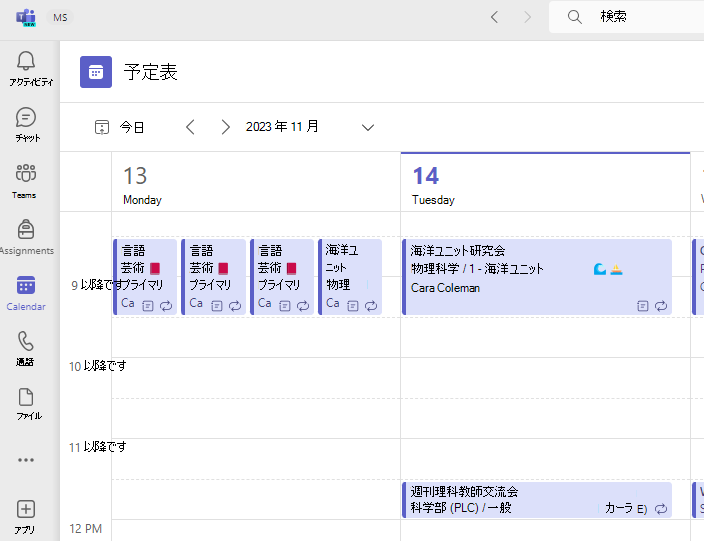704x541 pixels.
Task: Select Calendar in the sidebar
Action: tap(26, 293)
